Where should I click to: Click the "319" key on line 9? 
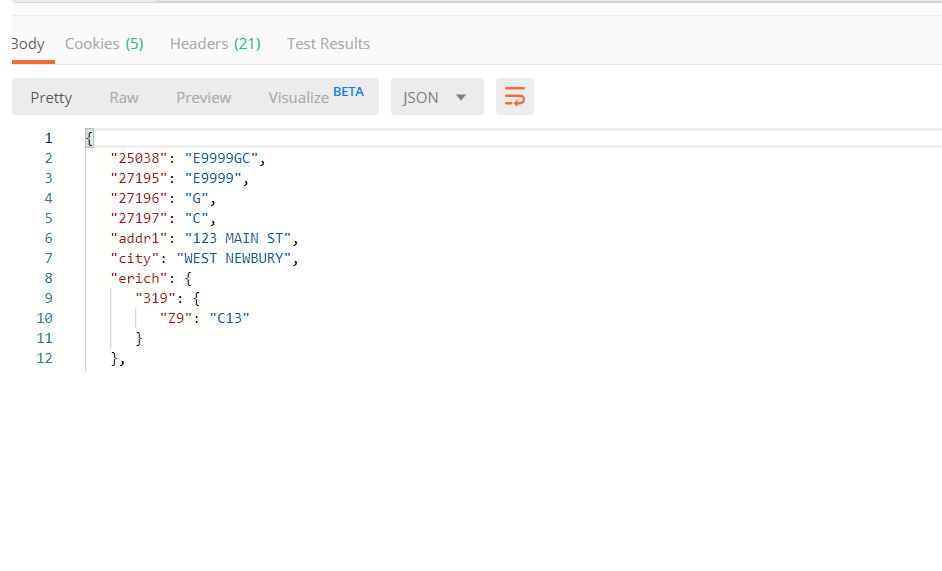coord(155,298)
